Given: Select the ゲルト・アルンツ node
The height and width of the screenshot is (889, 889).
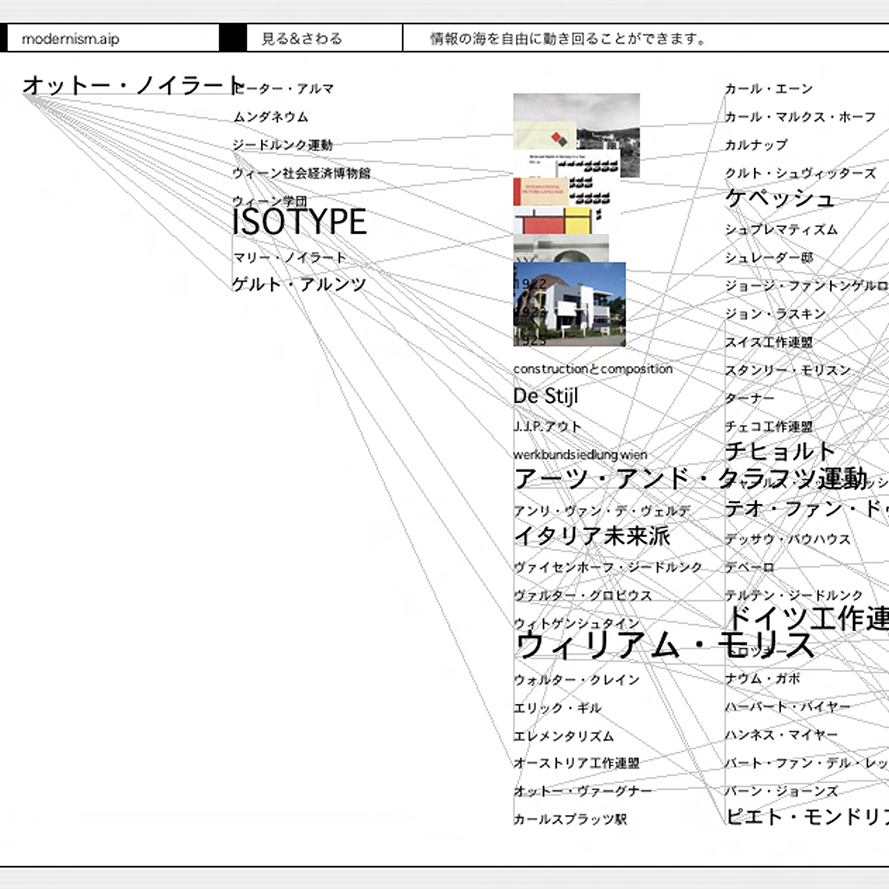Looking at the screenshot, I should pyautogui.click(x=299, y=285).
